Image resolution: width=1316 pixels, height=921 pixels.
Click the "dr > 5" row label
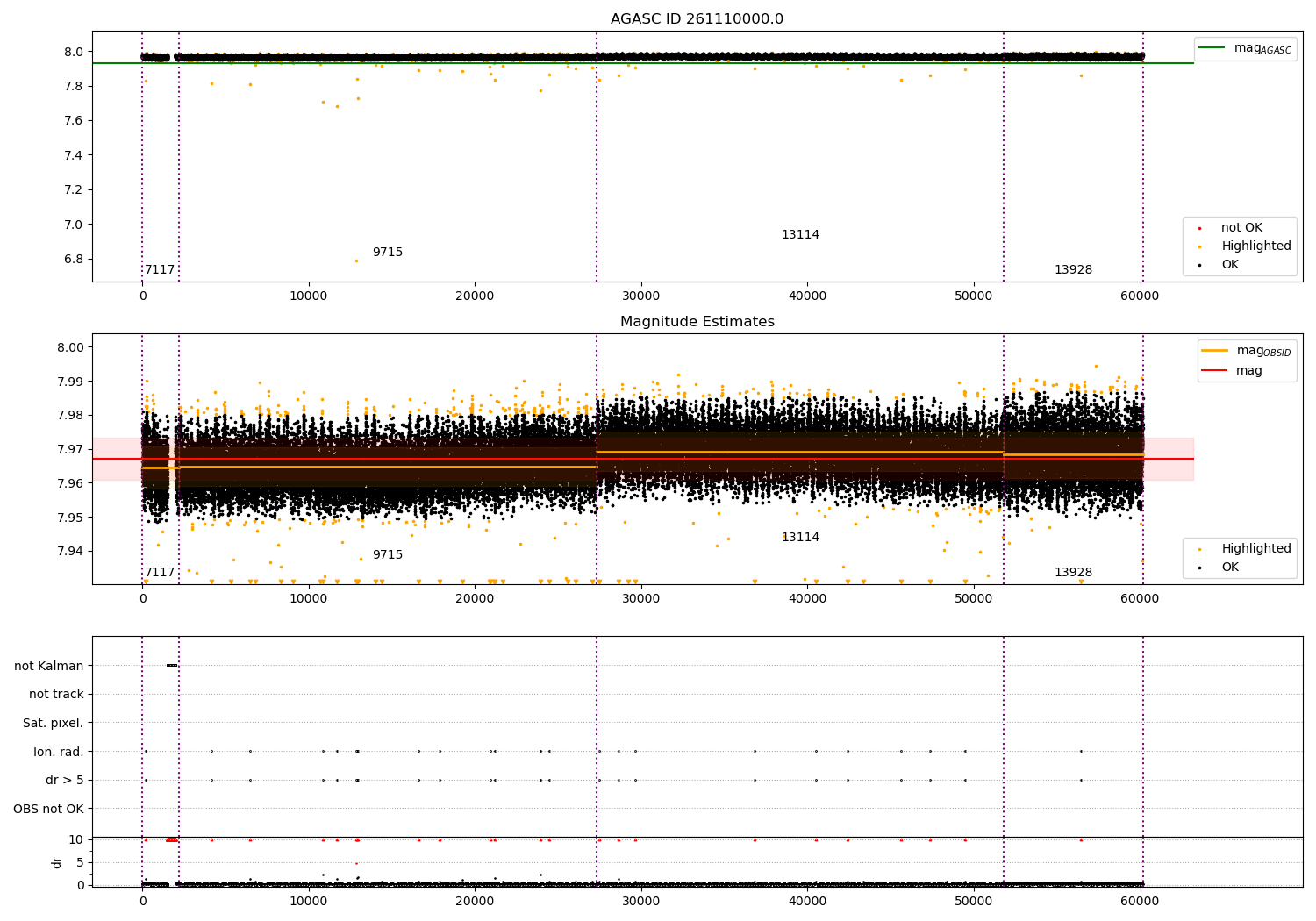point(65,781)
